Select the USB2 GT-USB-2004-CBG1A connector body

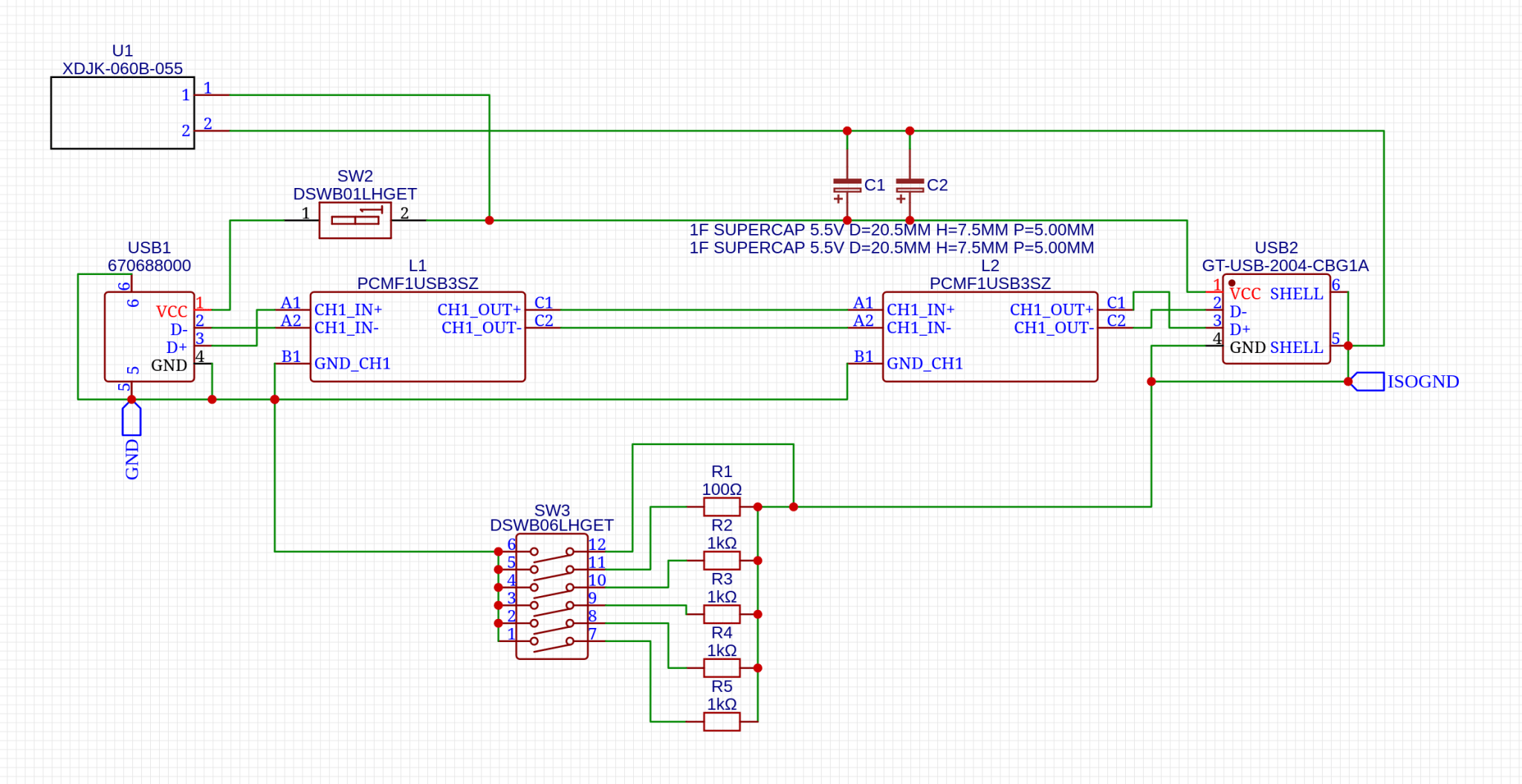point(1277,319)
